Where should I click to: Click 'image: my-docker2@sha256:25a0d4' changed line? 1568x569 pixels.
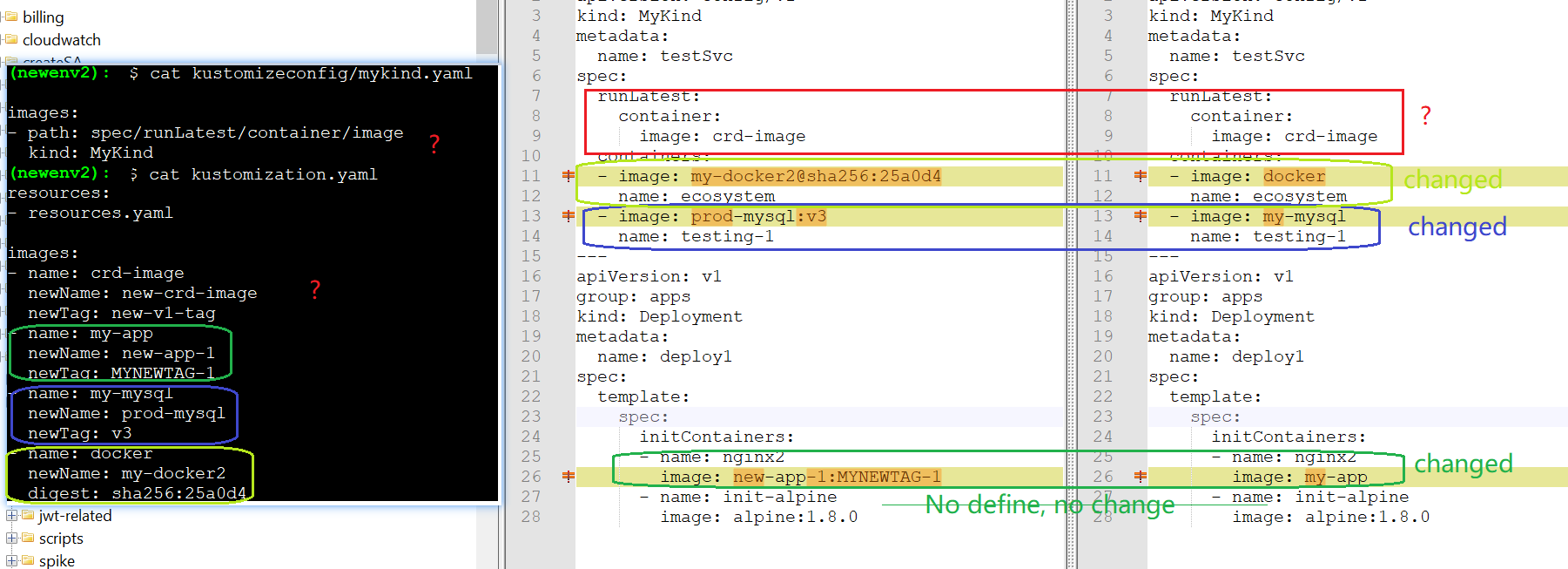tap(780, 176)
